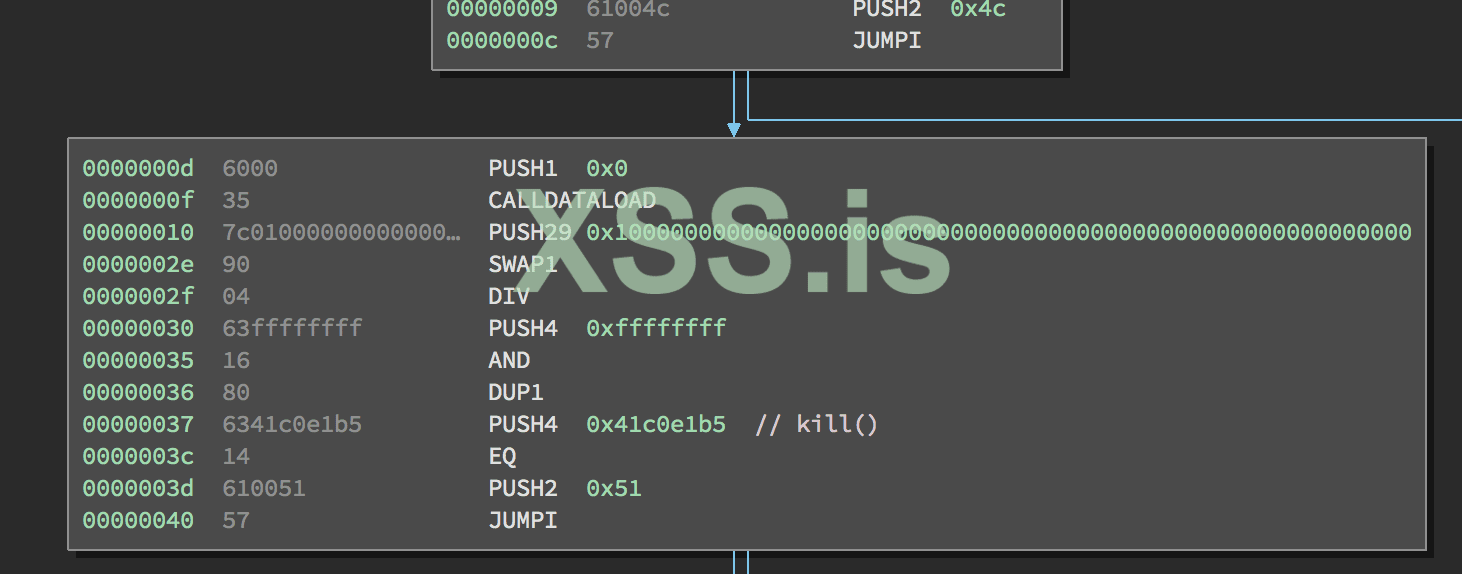Viewport: 1462px width, 574px height.
Task: Follow jump target 0x51
Action: 614,489
